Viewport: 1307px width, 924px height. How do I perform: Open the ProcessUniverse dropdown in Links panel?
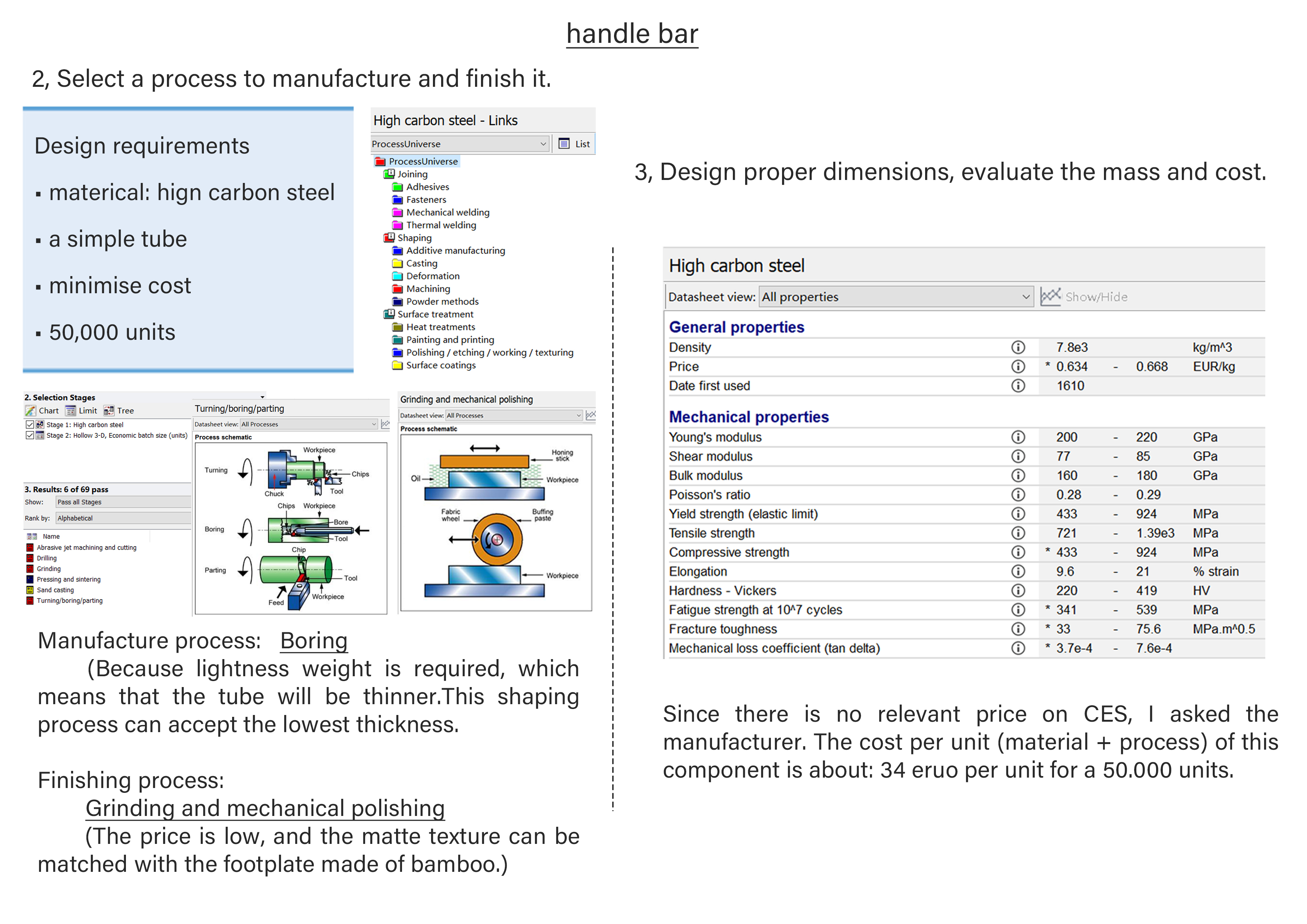(460, 144)
